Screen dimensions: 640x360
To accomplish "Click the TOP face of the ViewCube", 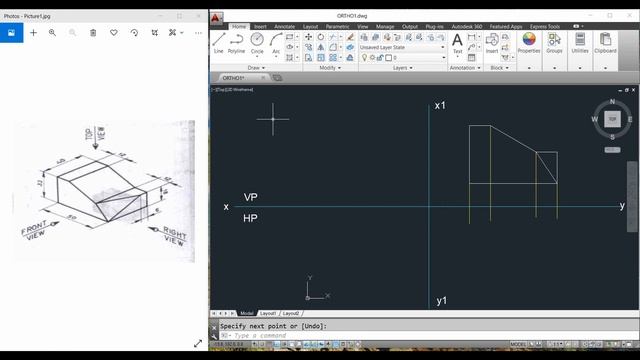I will pyautogui.click(x=612, y=119).
